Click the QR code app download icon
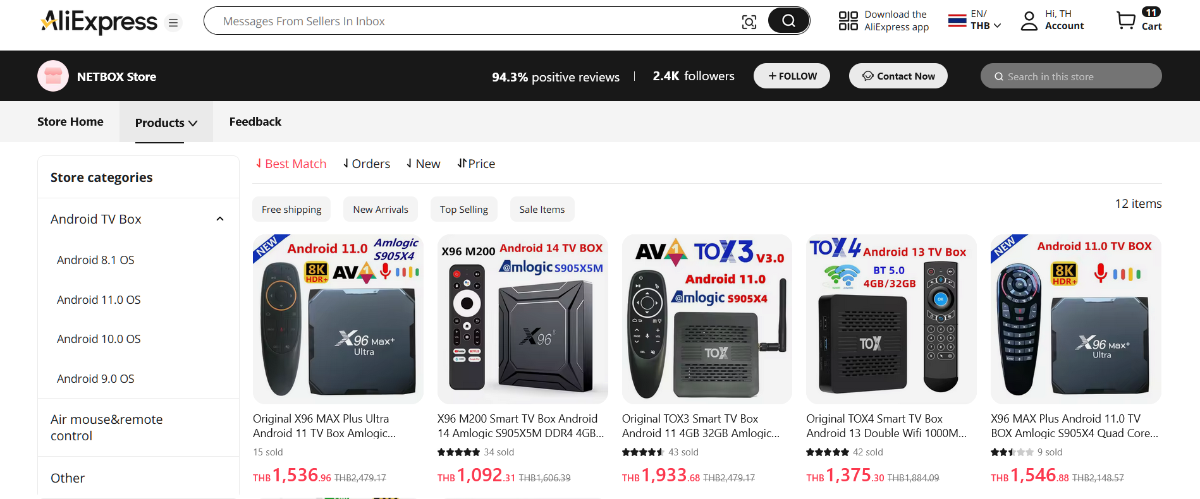 click(x=848, y=21)
